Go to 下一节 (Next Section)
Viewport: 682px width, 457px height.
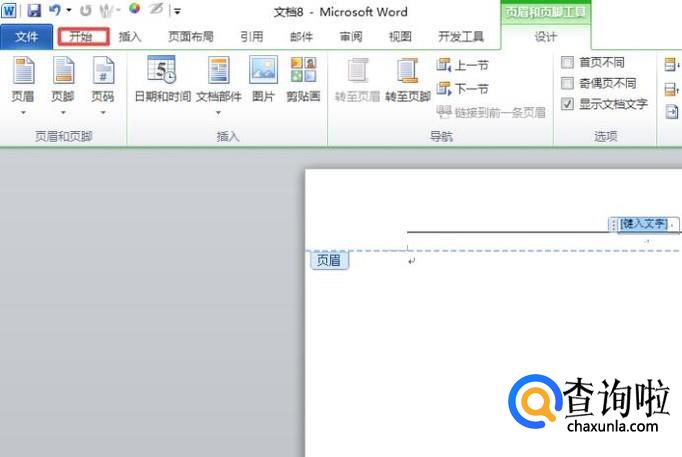pyautogui.click(x=462, y=89)
